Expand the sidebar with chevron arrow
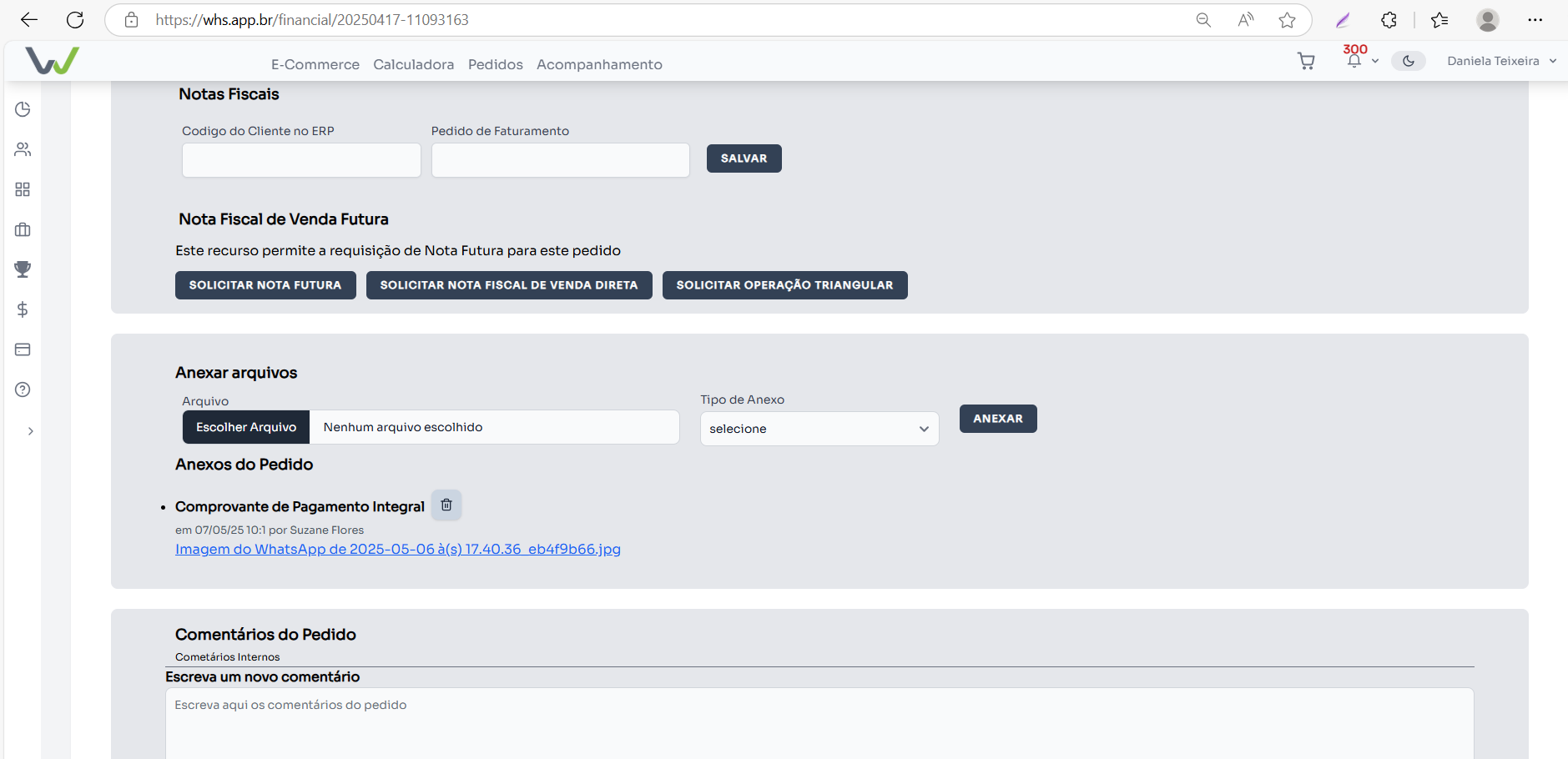The image size is (1568, 759). 30,431
